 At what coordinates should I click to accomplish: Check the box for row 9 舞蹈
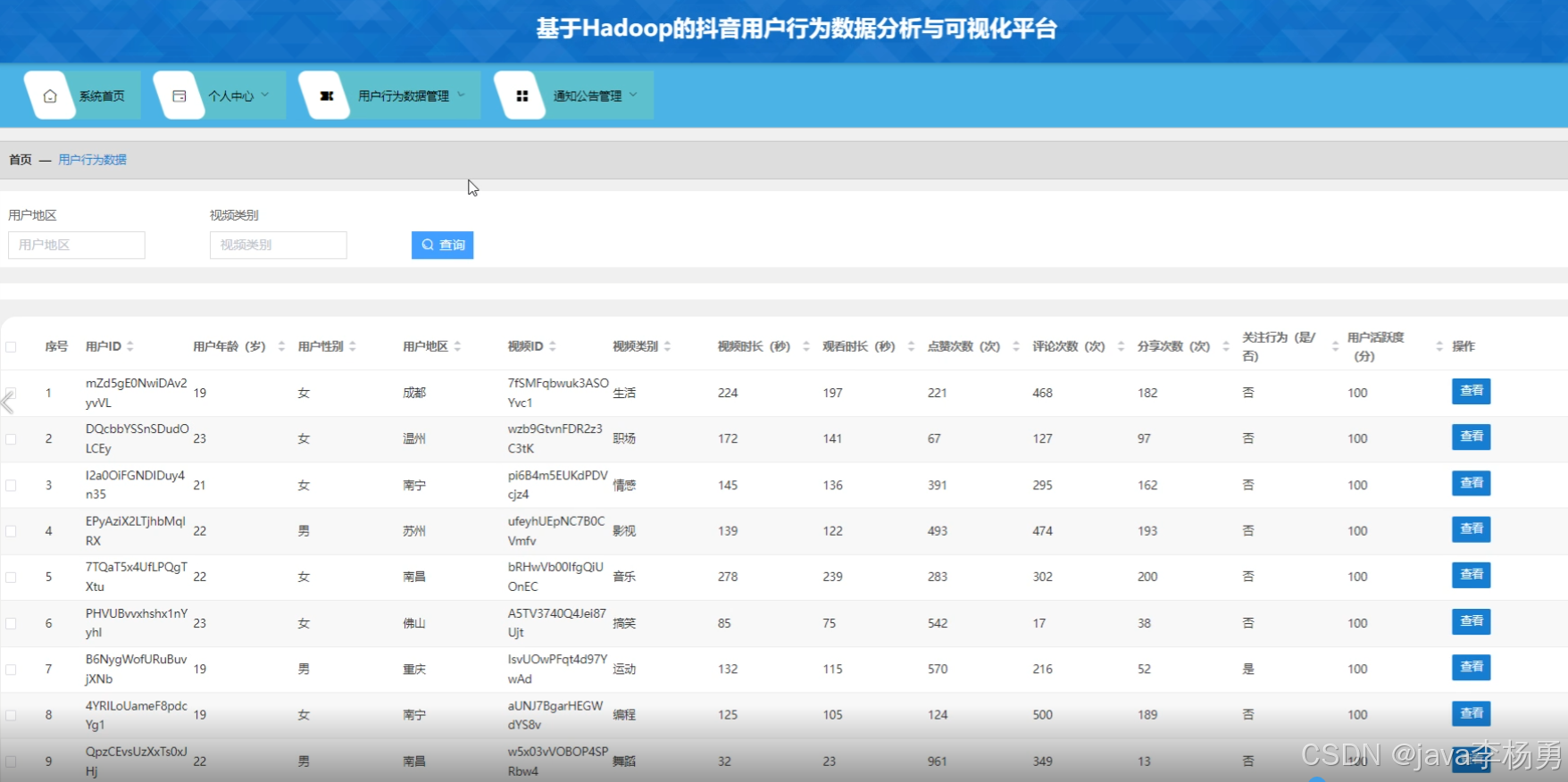[11, 761]
